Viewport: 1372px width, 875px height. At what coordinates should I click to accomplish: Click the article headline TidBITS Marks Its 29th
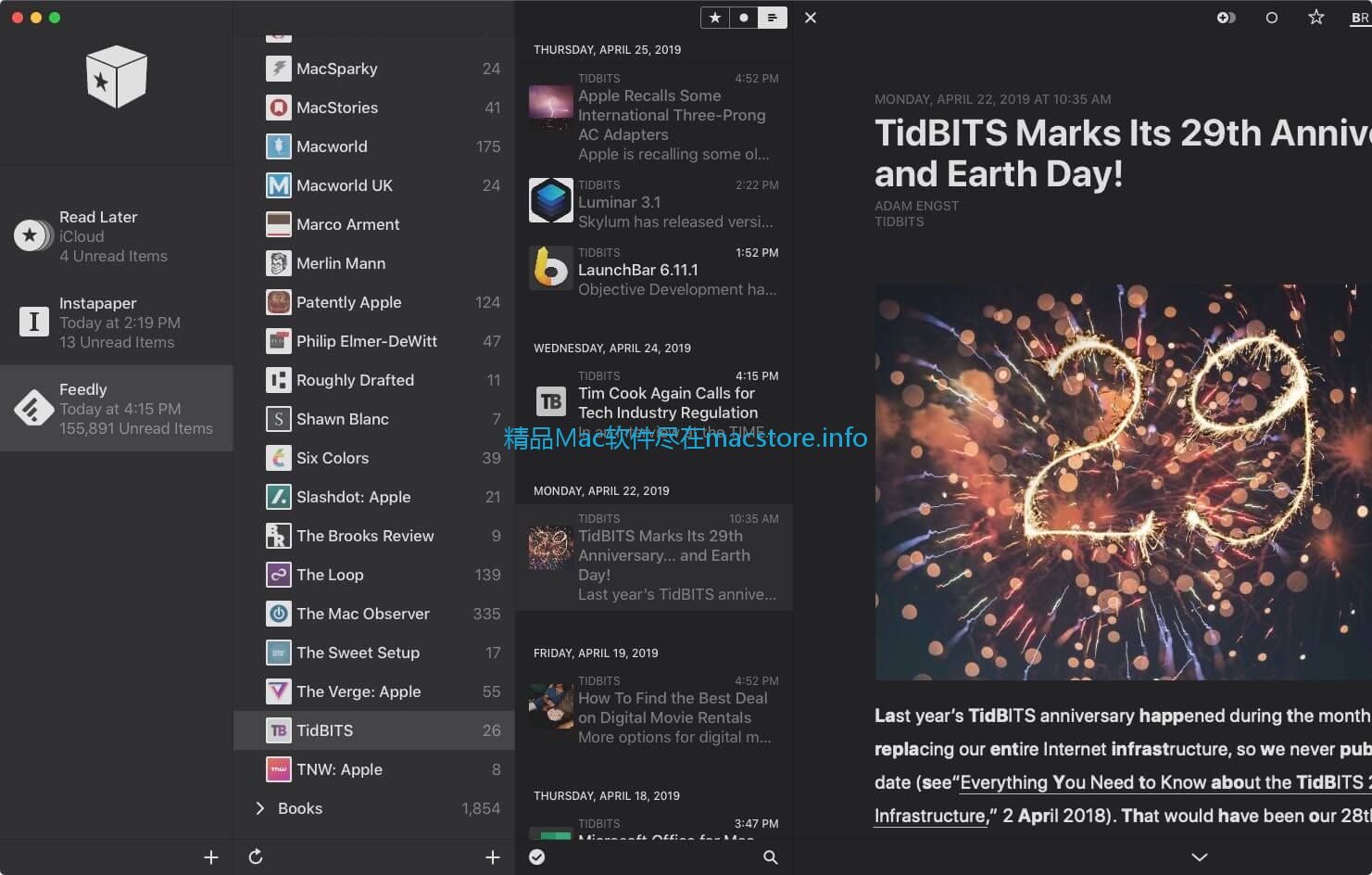(1123, 153)
